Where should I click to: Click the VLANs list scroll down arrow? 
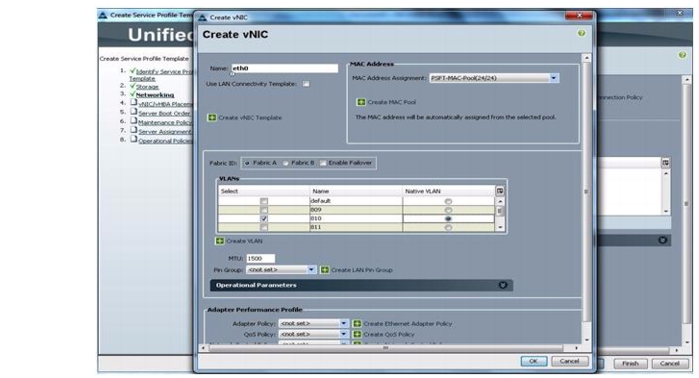[500, 227]
